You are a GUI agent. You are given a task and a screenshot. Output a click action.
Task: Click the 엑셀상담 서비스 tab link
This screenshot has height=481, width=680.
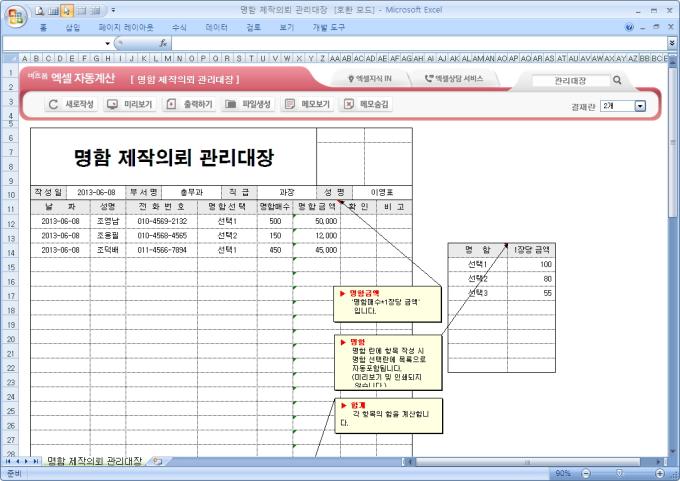tap(454, 79)
